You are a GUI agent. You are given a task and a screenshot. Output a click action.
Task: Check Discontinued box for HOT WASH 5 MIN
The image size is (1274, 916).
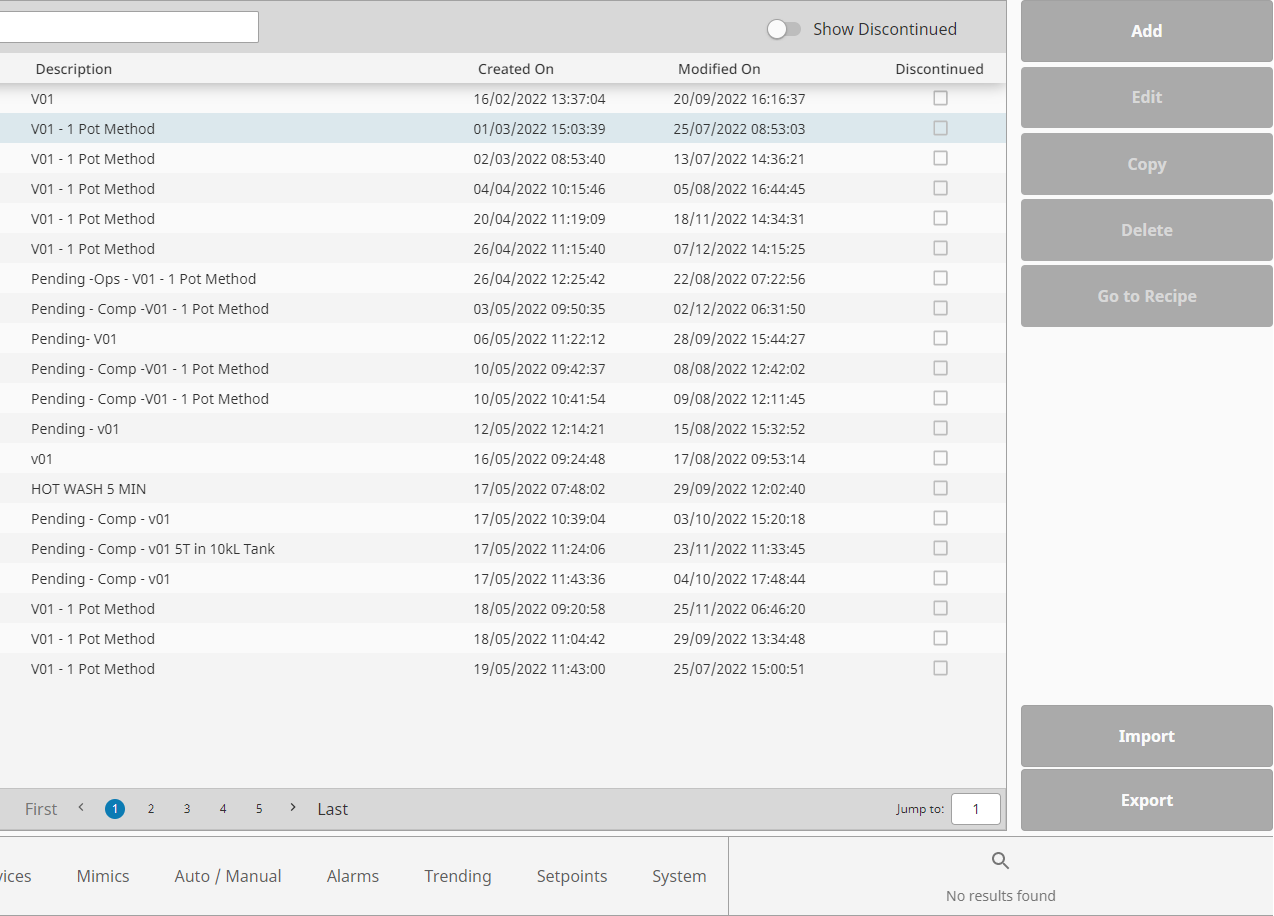pos(940,488)
